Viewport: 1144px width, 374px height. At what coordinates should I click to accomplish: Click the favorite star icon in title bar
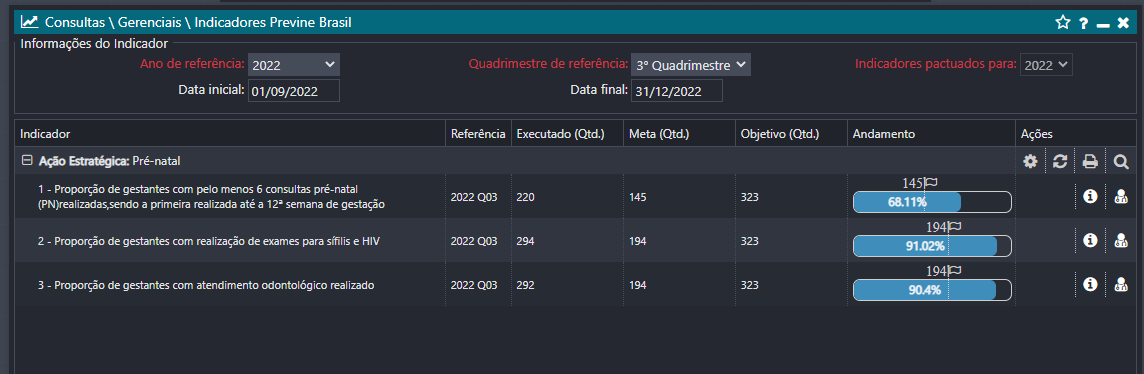[1062, 23]
